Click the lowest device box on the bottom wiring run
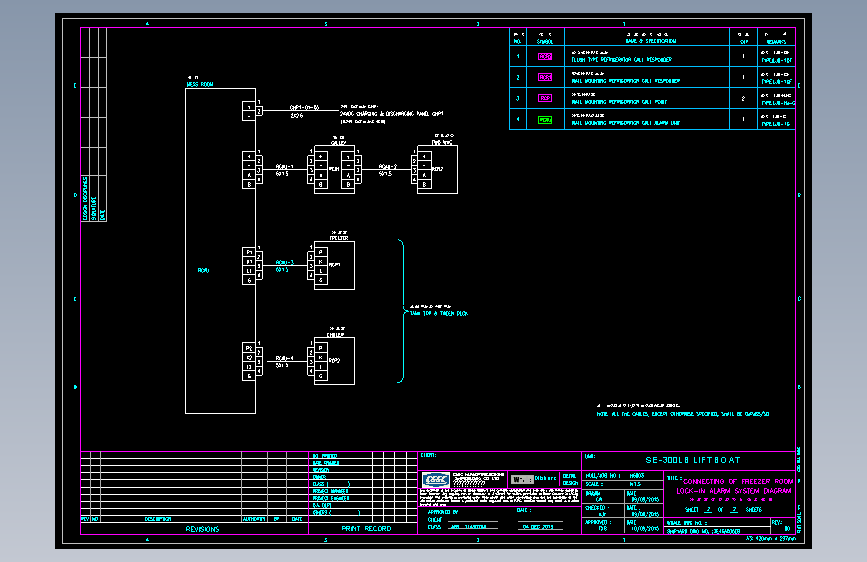Screen dimensions: 867x562 click(334, 361)
